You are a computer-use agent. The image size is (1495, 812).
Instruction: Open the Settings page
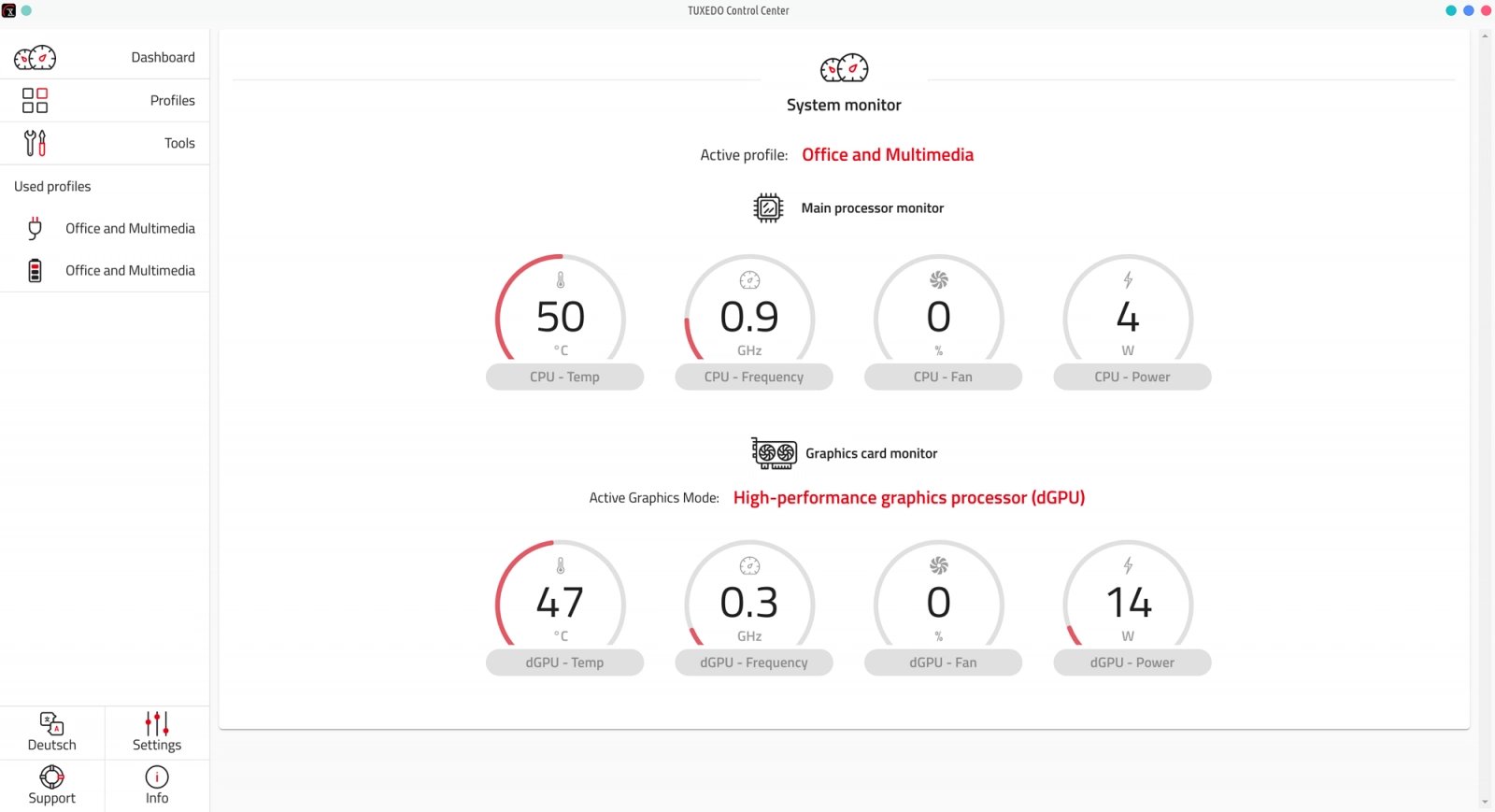coord(157,733)
